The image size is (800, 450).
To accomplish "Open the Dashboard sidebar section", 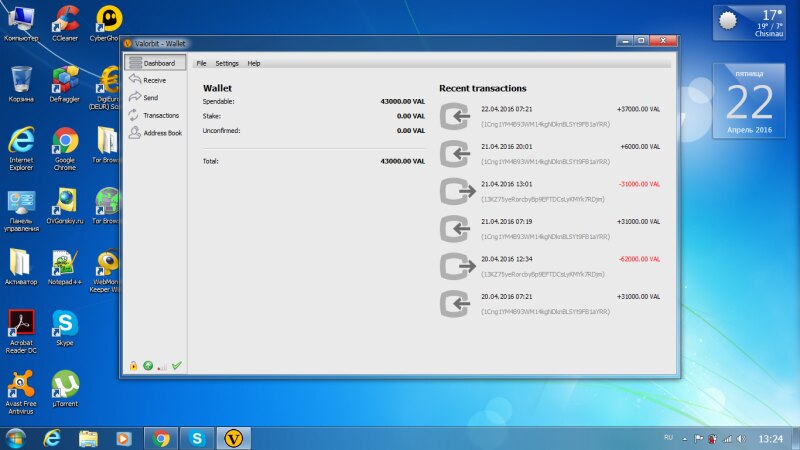I will click(x=156, y=63).
